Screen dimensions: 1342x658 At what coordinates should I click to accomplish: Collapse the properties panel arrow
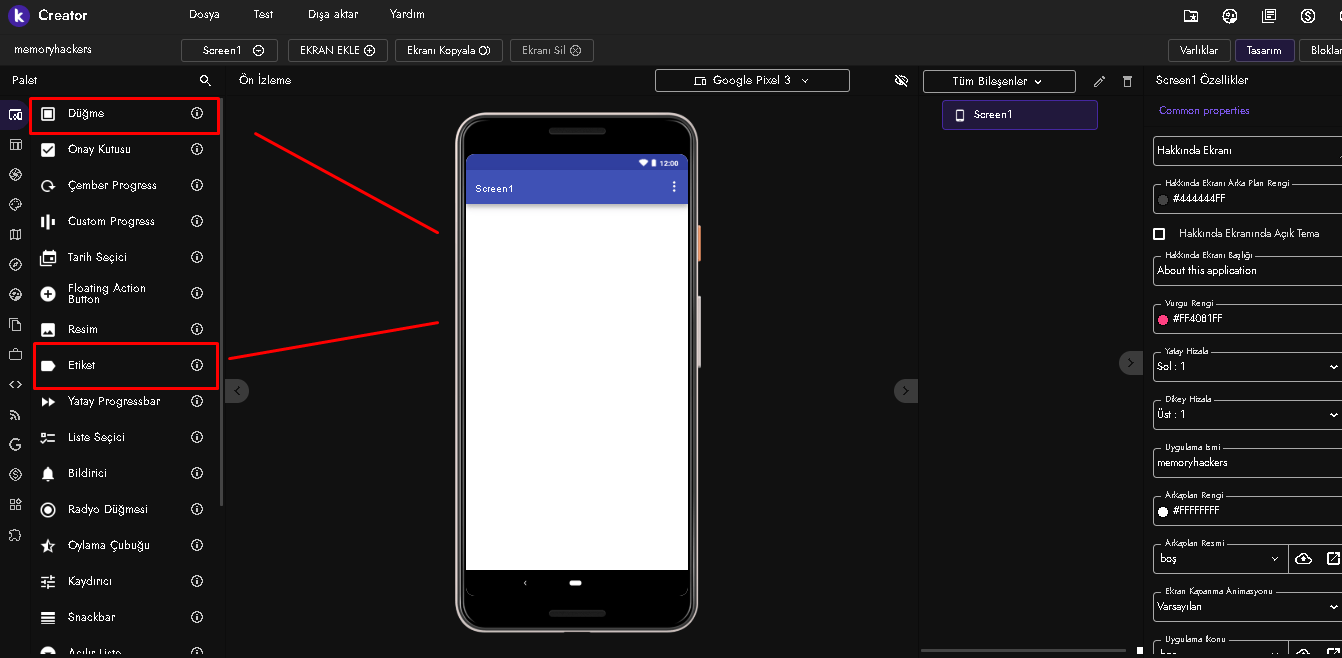click(x=1130, y=363)
